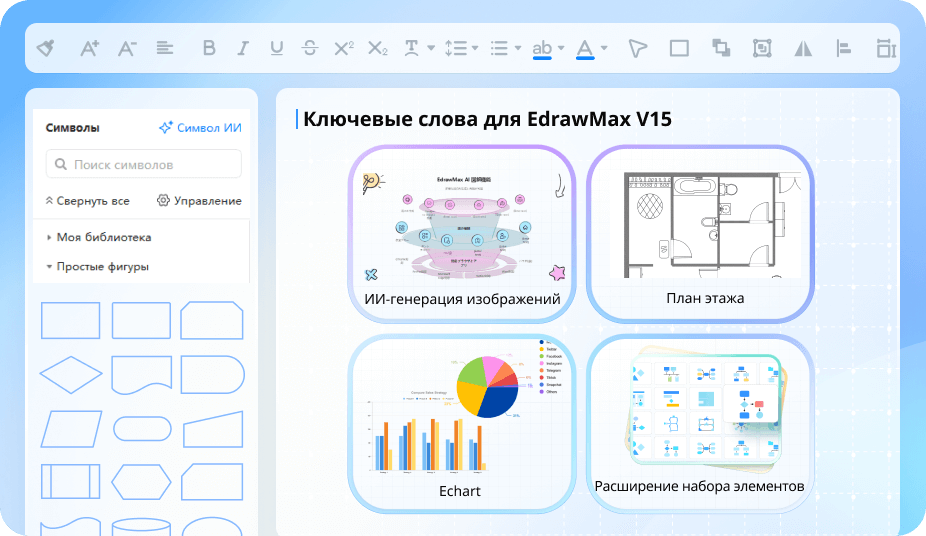Image resolution: width=926 pixels, height=536 pixels.
Task: Toggle underline formatting
Action: (276, 48)
